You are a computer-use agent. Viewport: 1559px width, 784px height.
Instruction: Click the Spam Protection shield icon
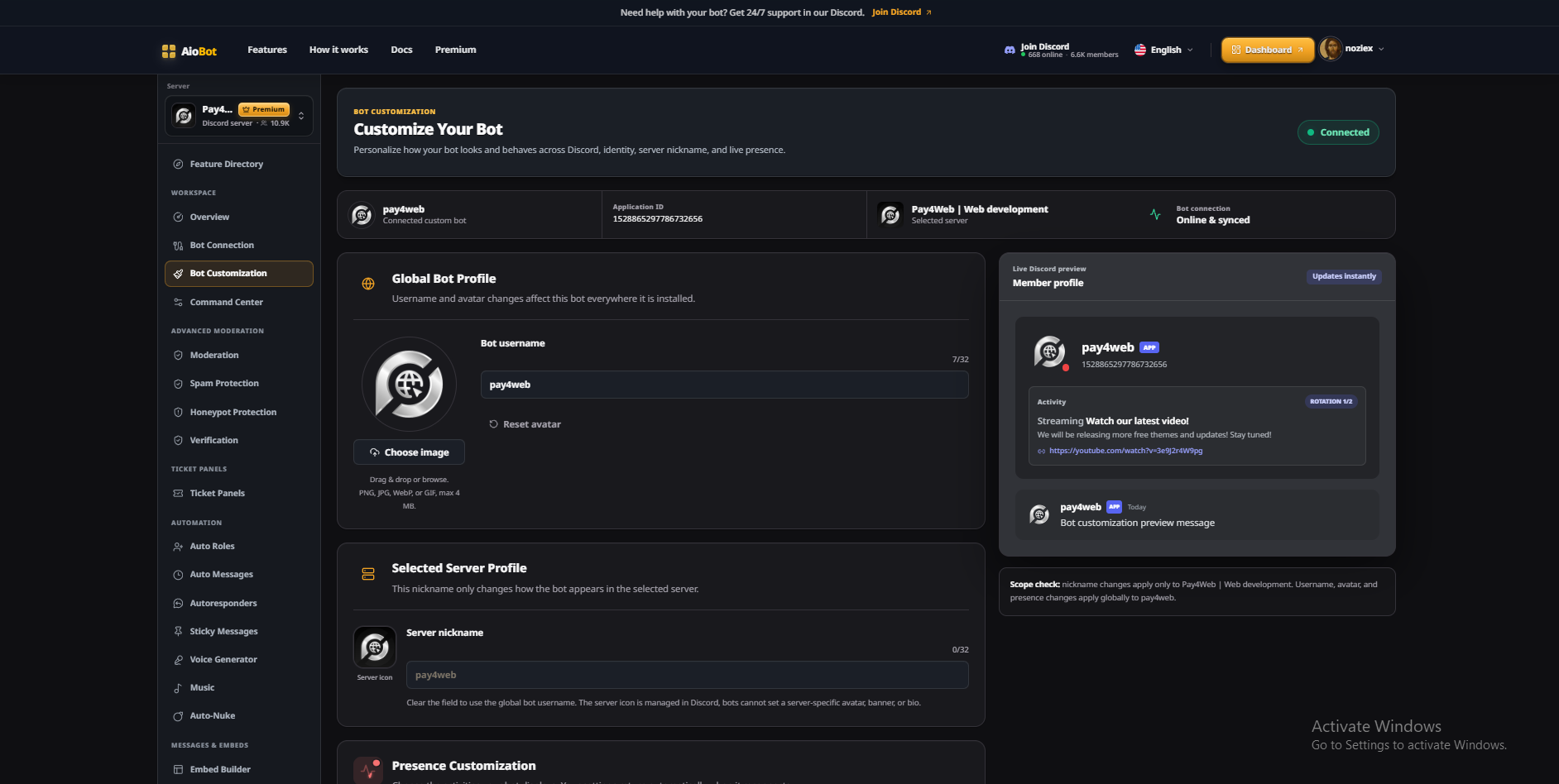(178, 384)
